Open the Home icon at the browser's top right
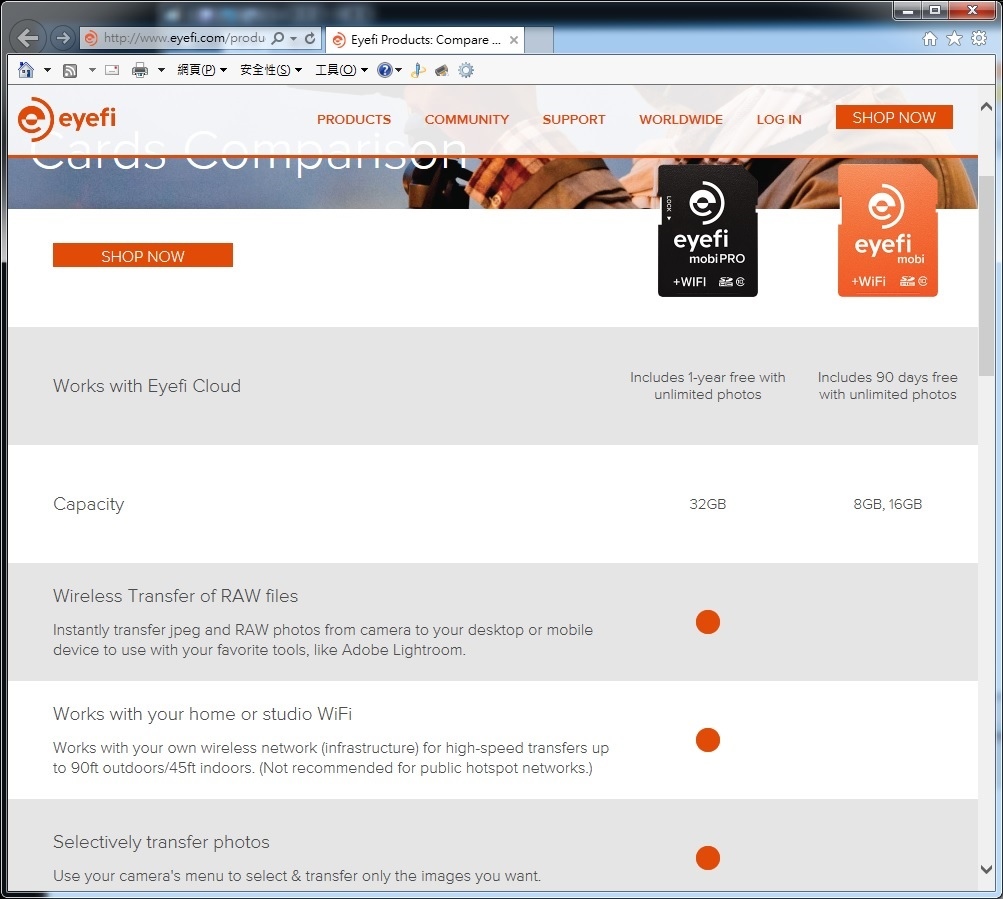This screenshot has height=899, width=1003. point(929,38)
